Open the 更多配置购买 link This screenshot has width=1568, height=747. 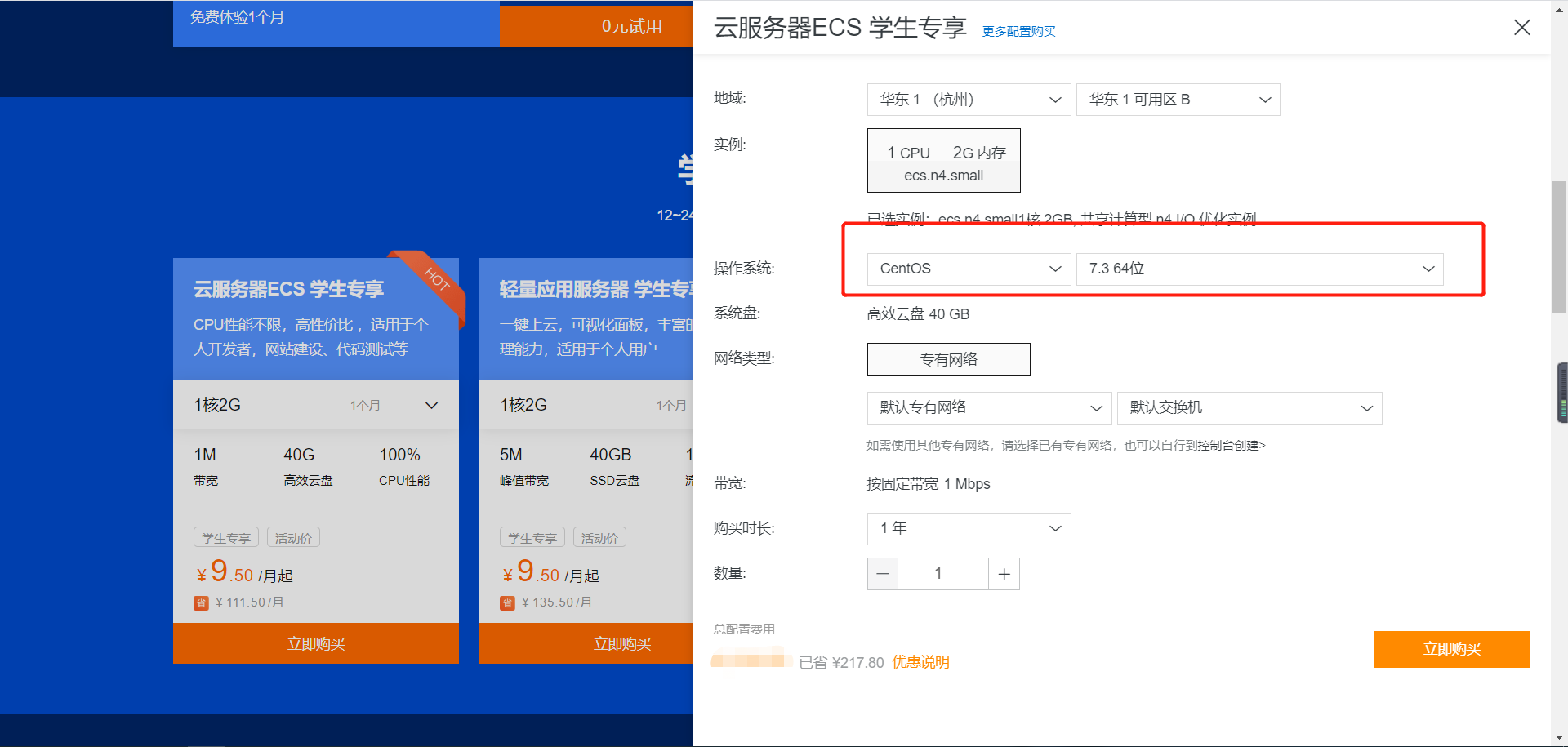[1018, 31]
